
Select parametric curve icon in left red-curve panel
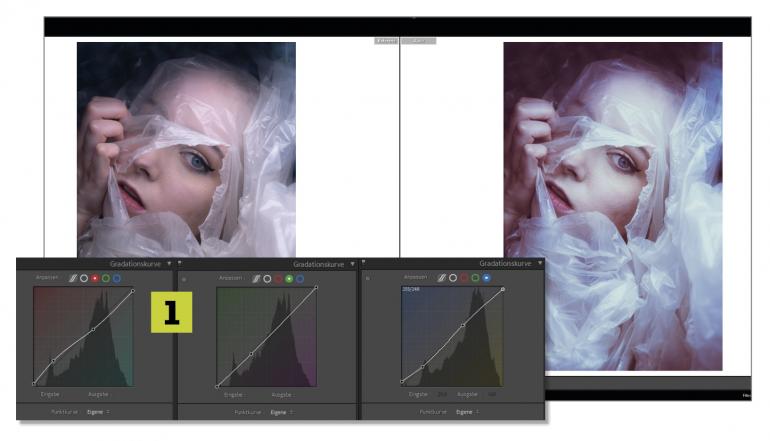click(x=73, y=278)
